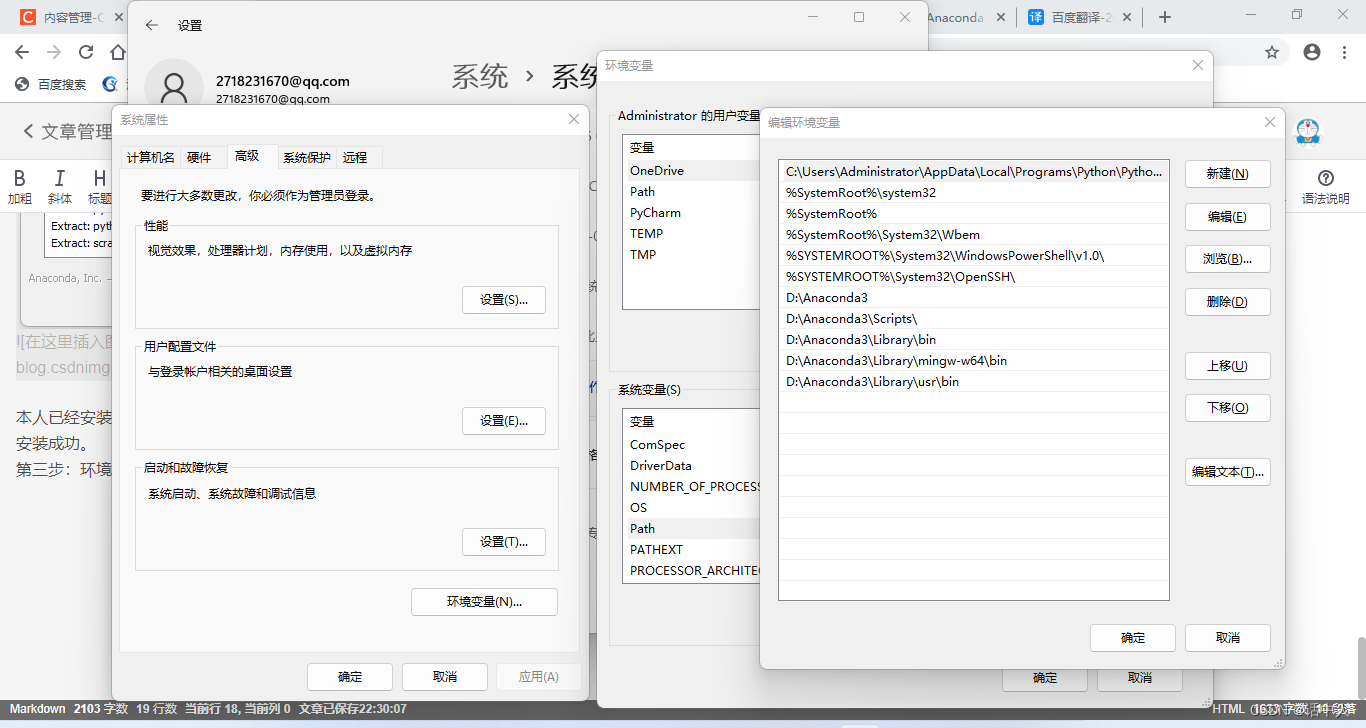Click the 系统 breadcrumb in 设置 window
Image resolution: width=1366 pixels, height=728 pixels.
click(x=480, y=77)
